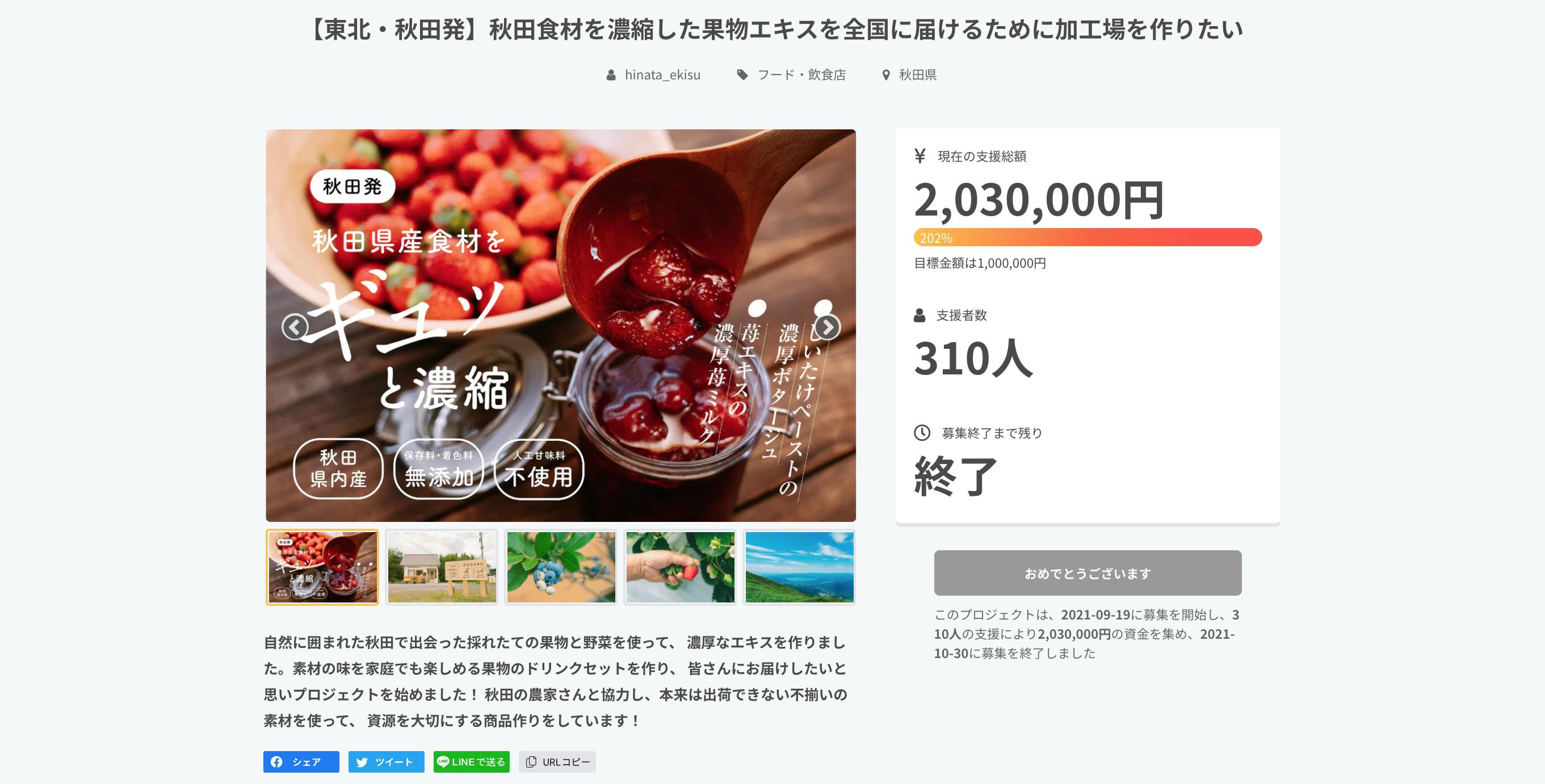Click the next slide arrow on carousel
Image resolution: width=1545 pixels, height=784 pixels.
828,327
